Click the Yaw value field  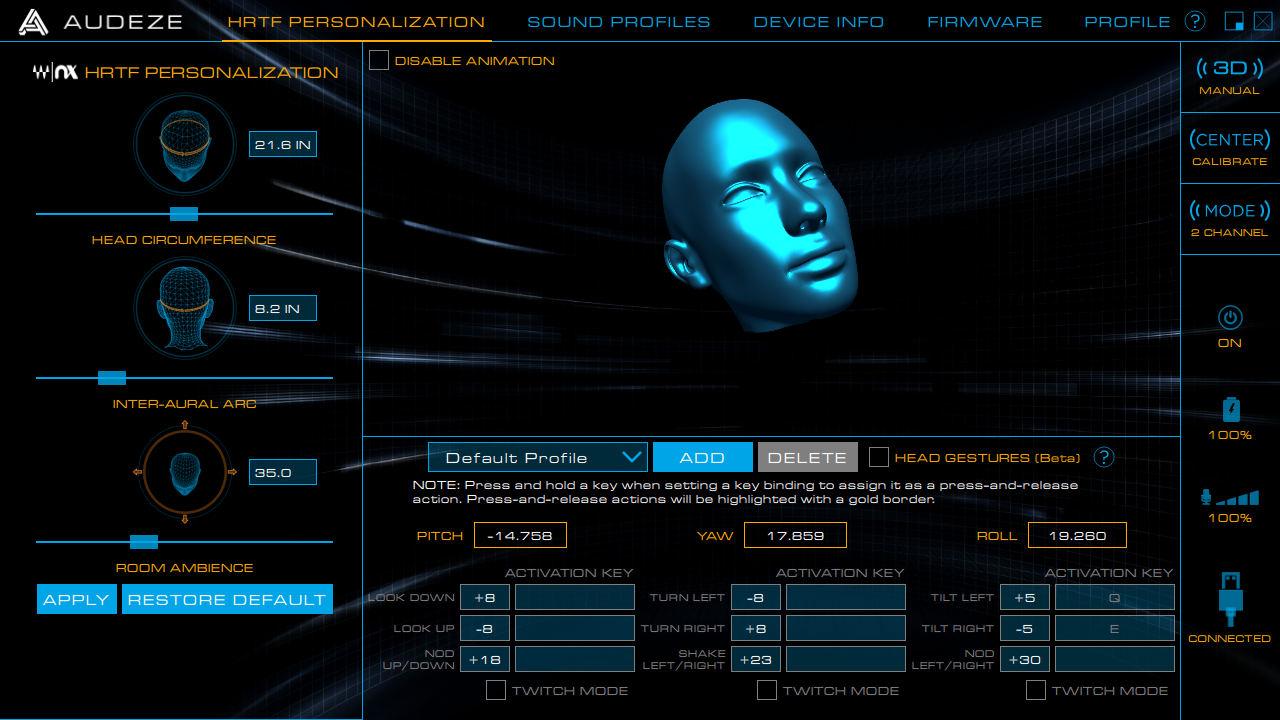pos(795,535)
